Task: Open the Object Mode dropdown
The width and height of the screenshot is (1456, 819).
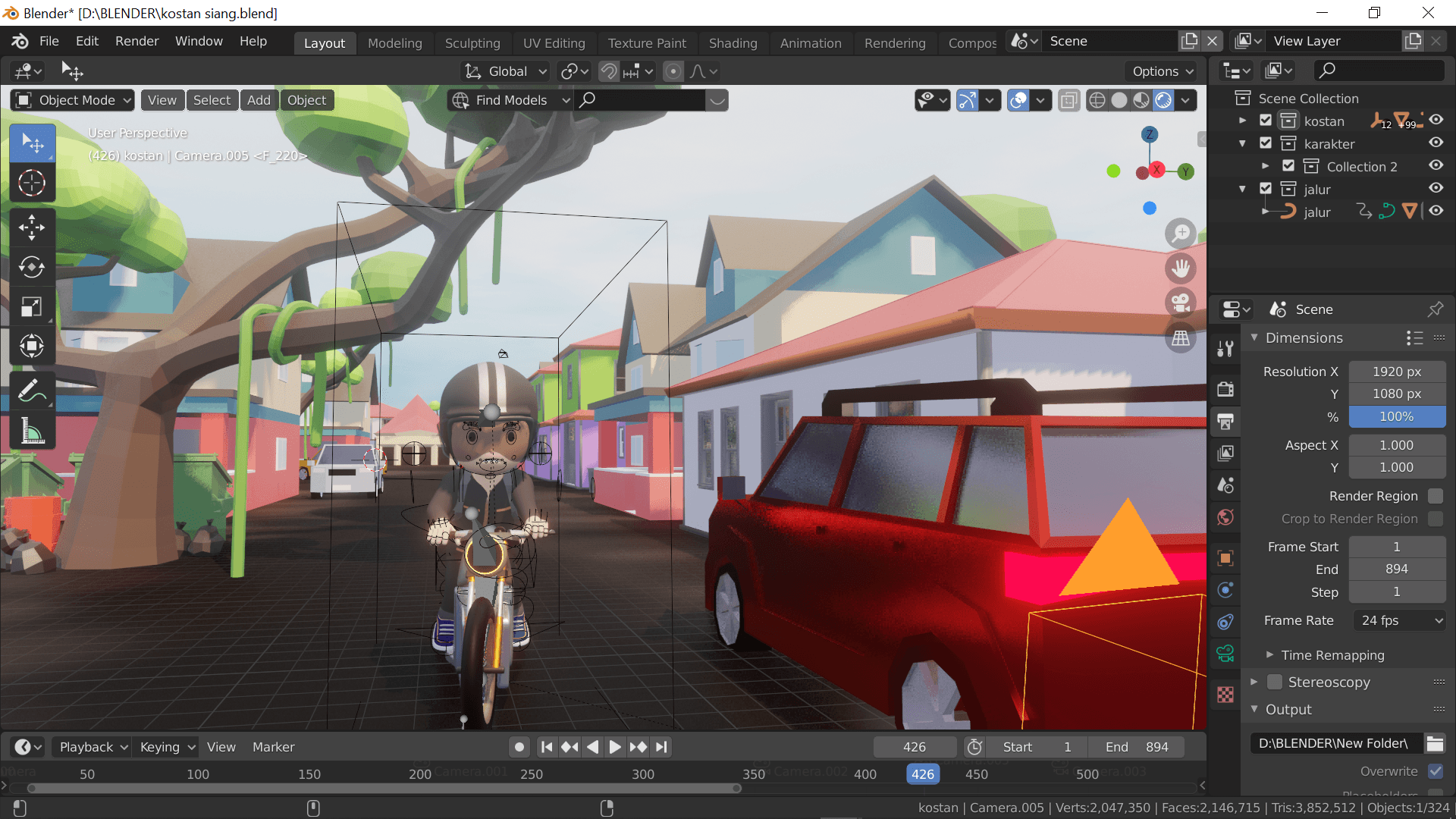Action: point(74,100)
